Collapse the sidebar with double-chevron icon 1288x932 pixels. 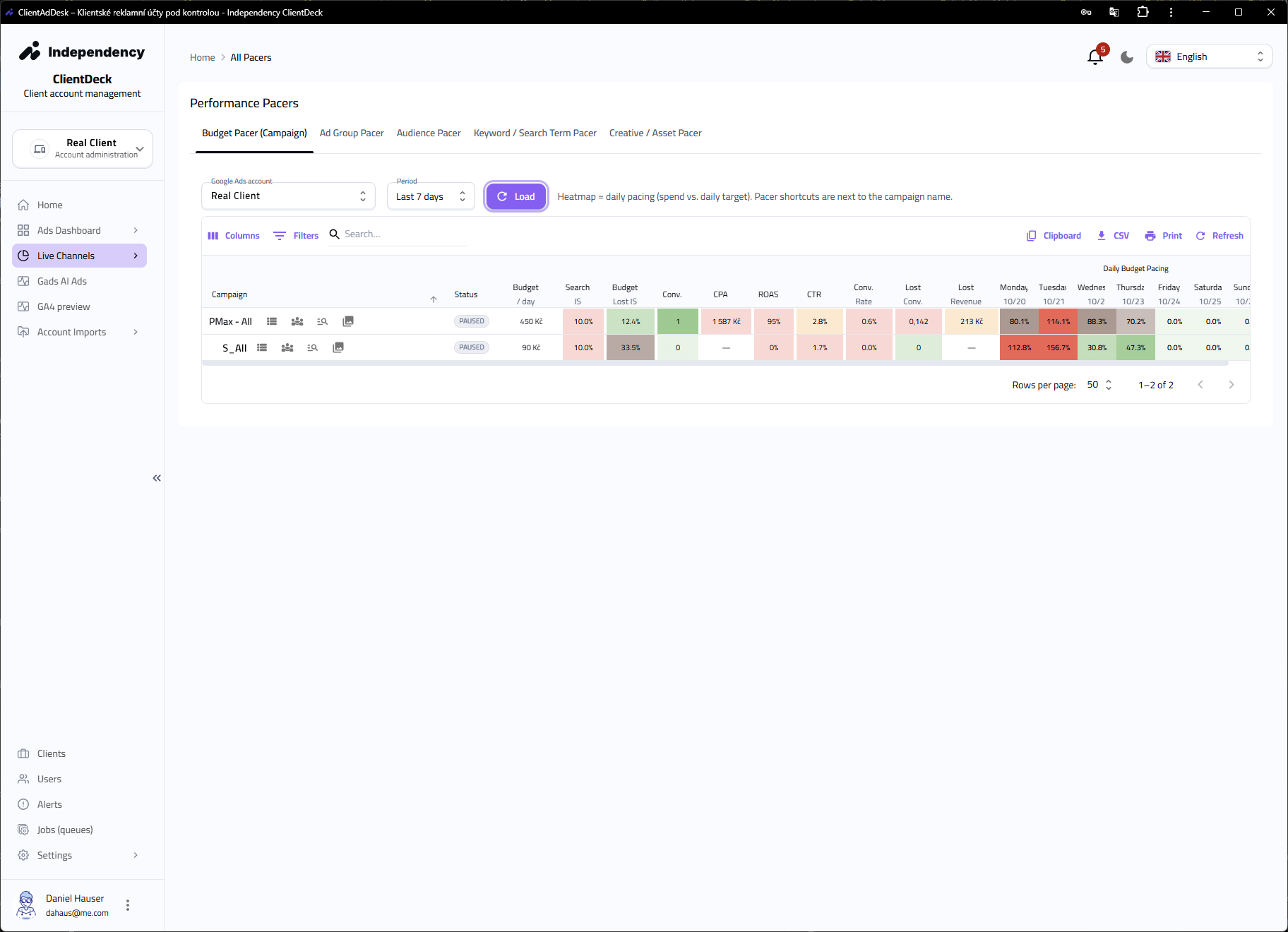(157, 478)
